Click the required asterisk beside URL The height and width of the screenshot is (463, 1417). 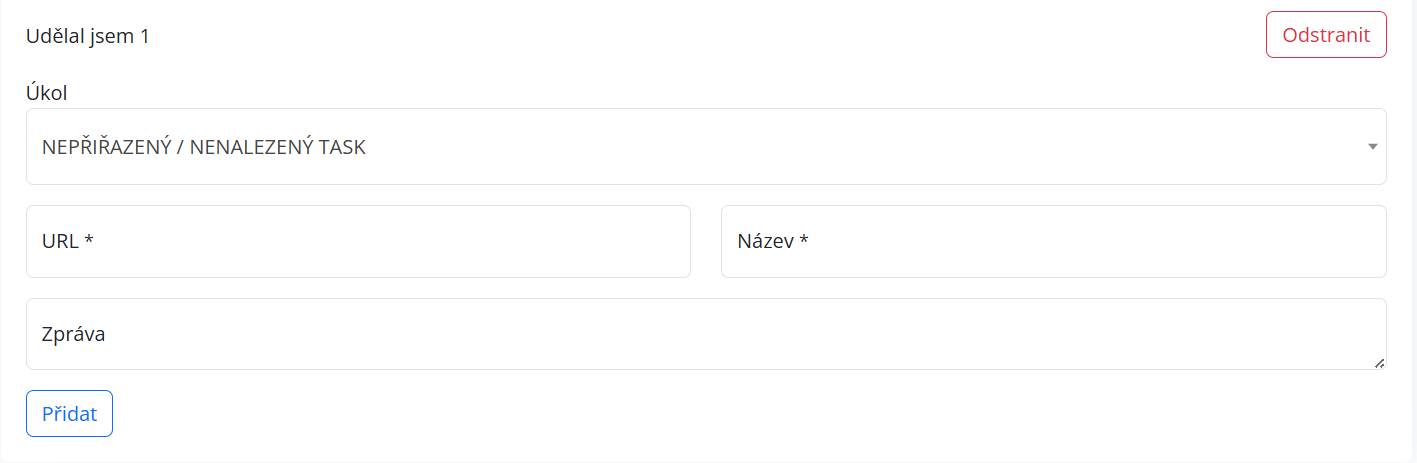pyautogui.click(x=89, y=240)
